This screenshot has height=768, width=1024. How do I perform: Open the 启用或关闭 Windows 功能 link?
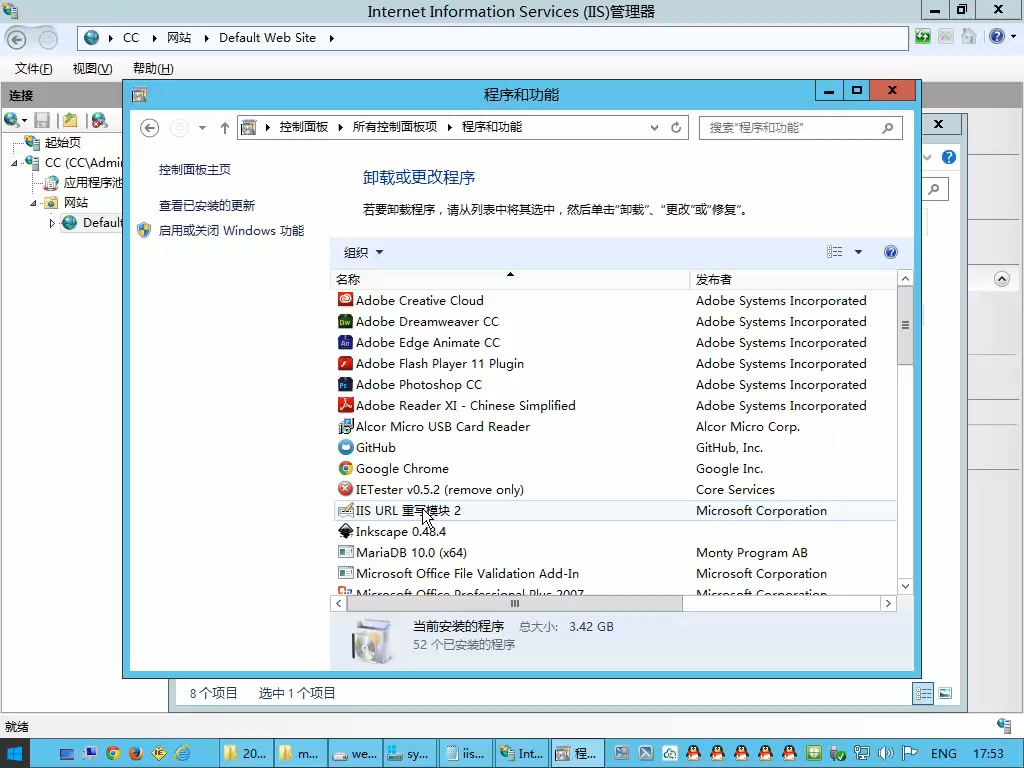(231, 231)
